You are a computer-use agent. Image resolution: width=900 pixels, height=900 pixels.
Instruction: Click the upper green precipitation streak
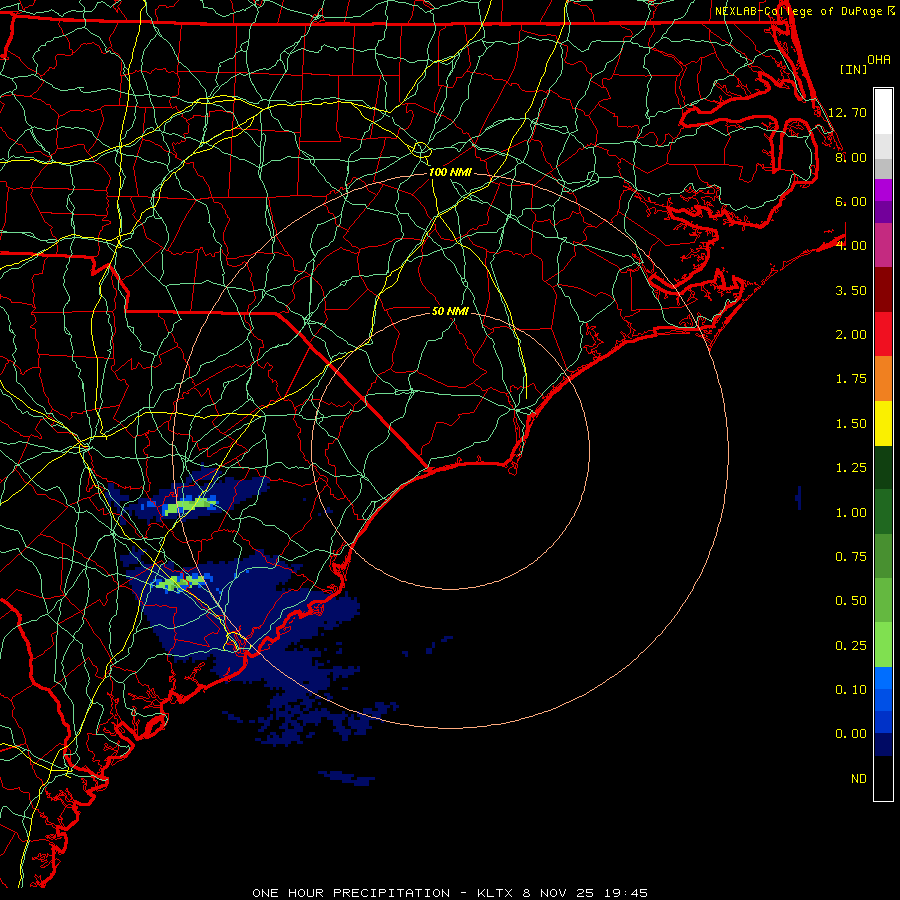189,506
